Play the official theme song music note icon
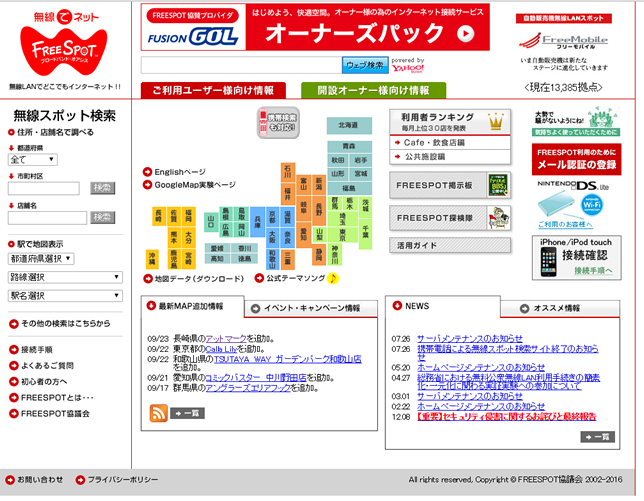Image resolution: width=644 pixels, height=501 pixels. 333,278
